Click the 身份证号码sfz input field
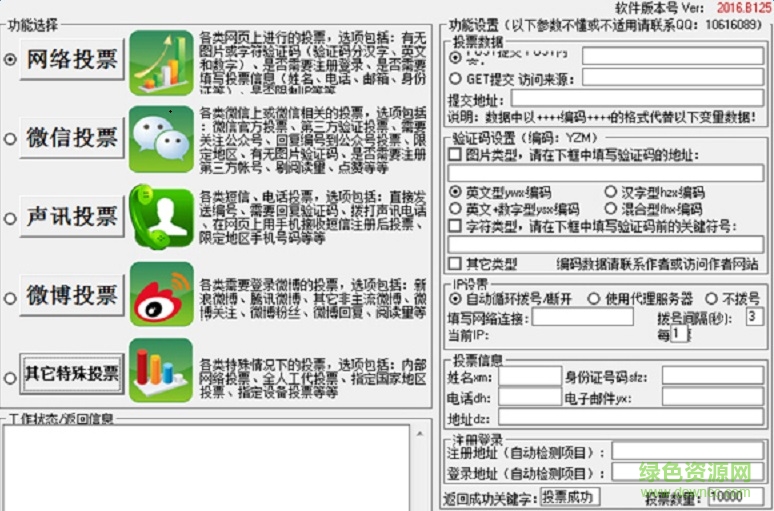 [713, 376]
